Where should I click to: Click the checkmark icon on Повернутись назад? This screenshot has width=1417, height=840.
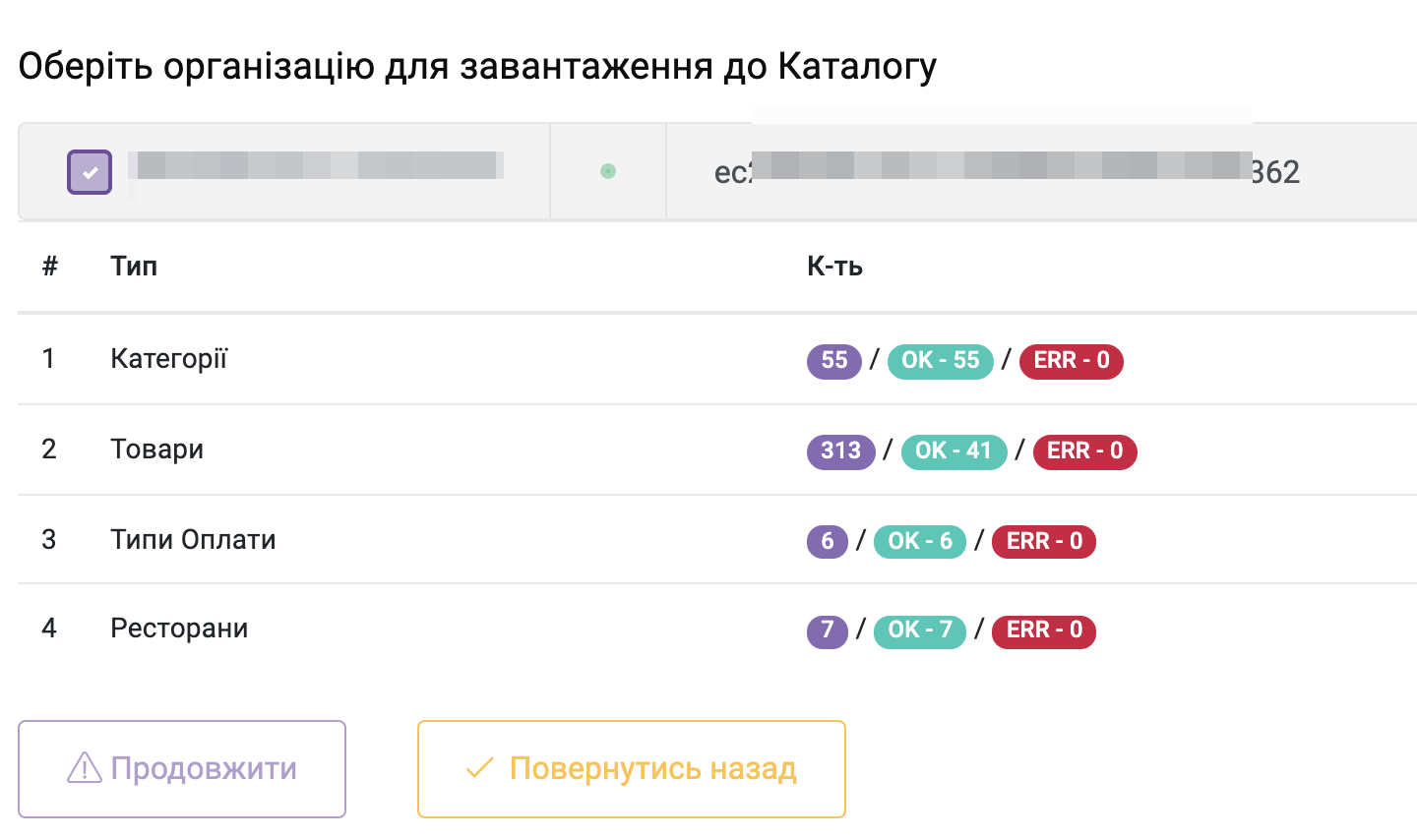pos(479,768)
